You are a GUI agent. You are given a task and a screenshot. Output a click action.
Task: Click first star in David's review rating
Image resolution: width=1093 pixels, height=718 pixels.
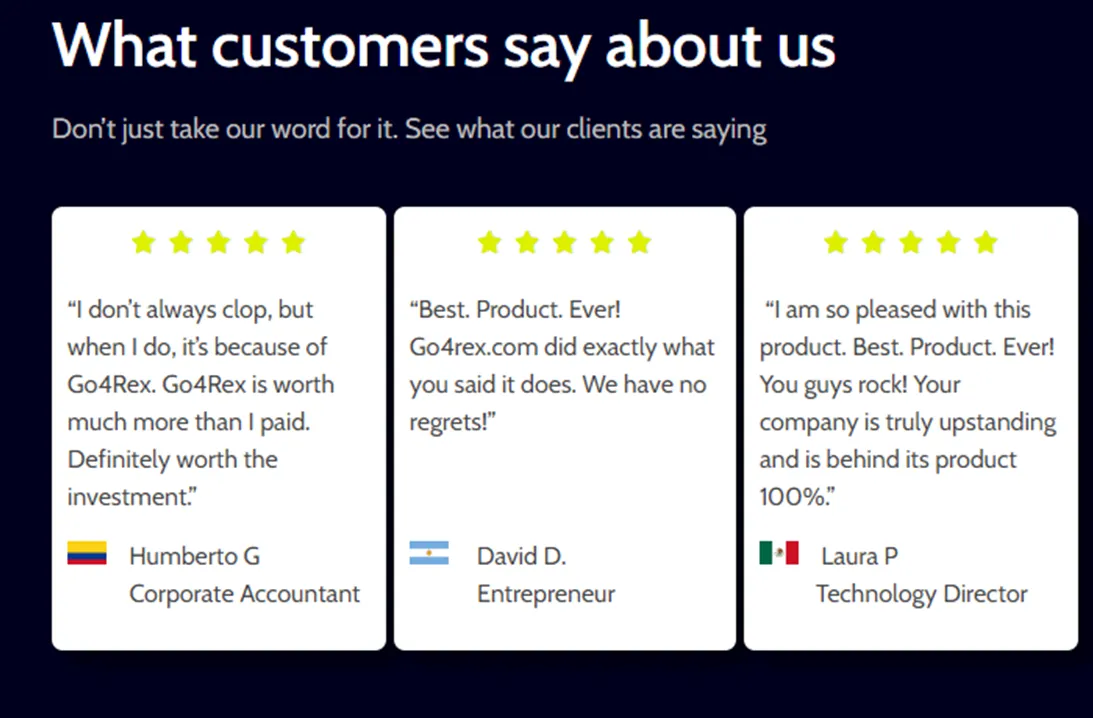[489, 243]
